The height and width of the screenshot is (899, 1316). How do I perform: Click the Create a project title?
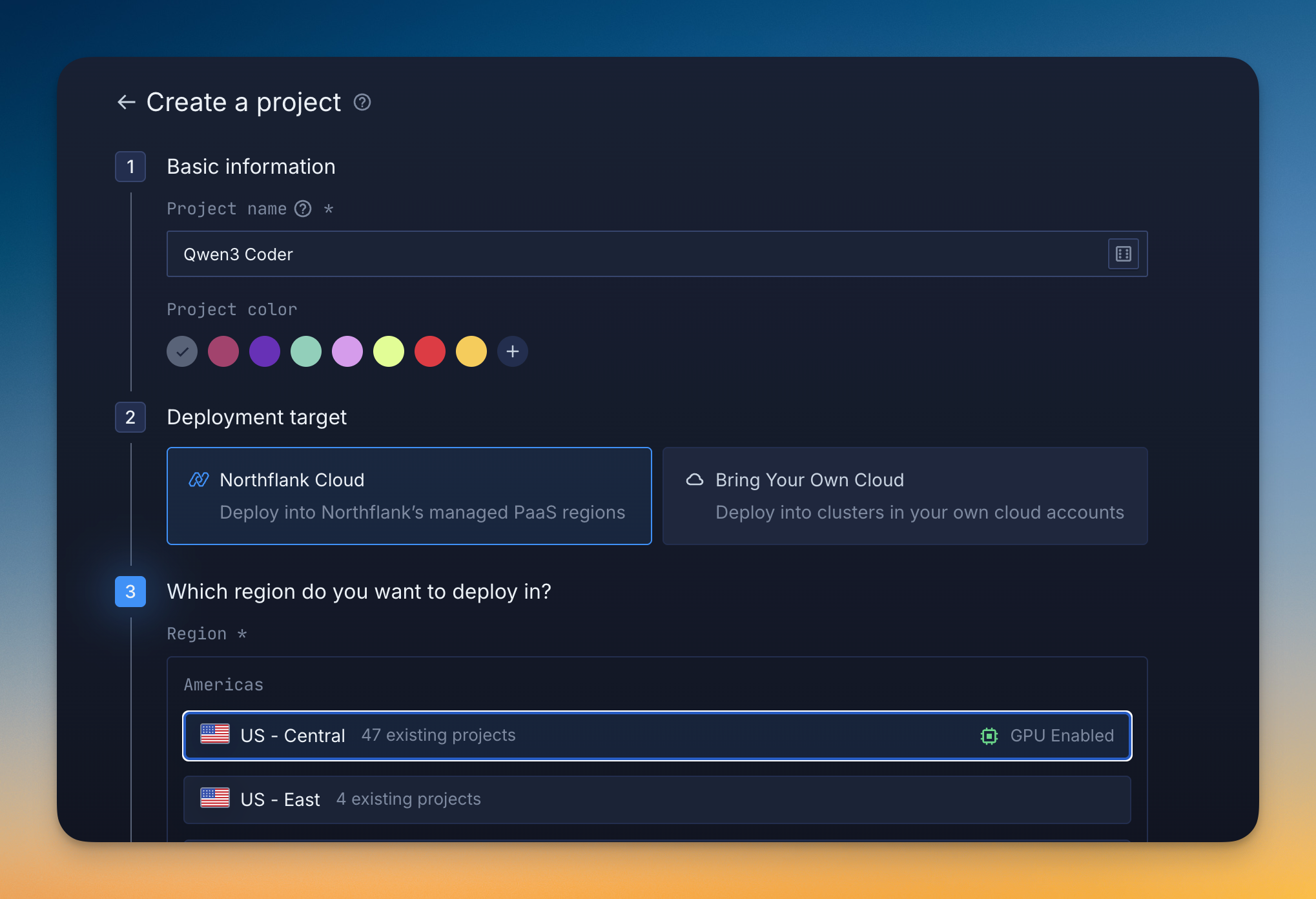coord(243,102)
